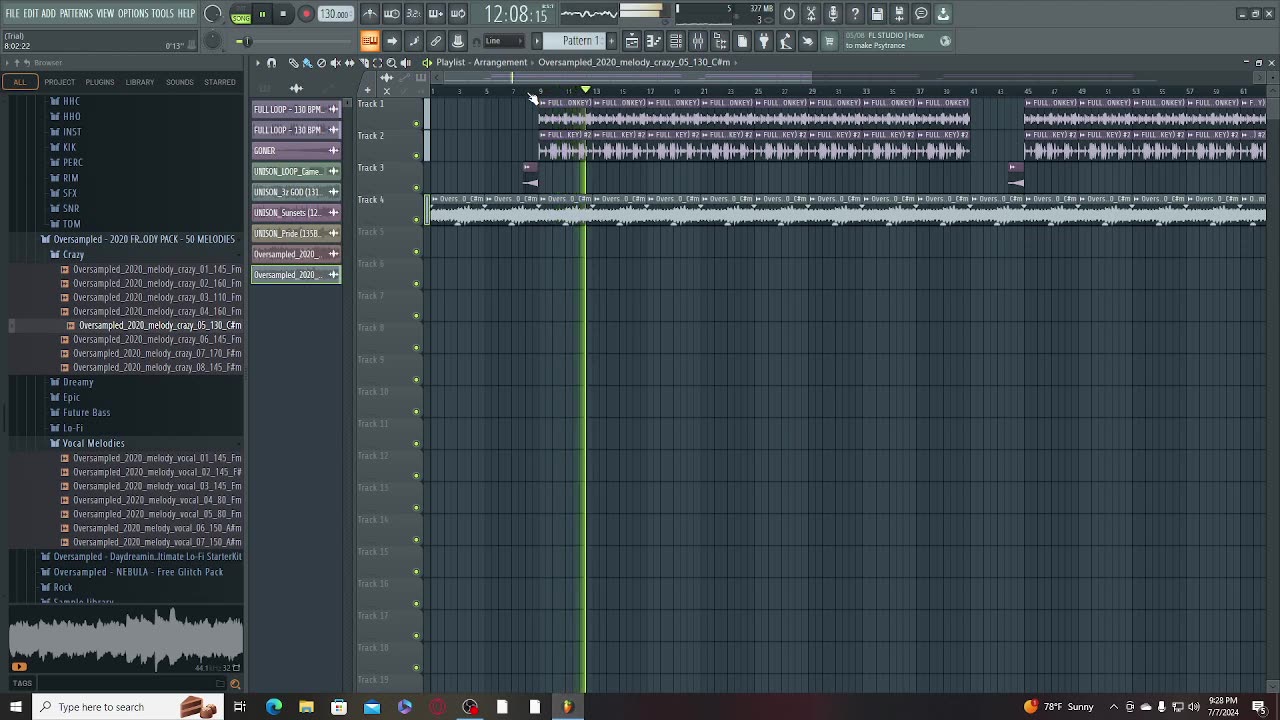Click the Playlist magnet snap icon
The width and height of the screenshot is (1280, 720).
point(271,63)
